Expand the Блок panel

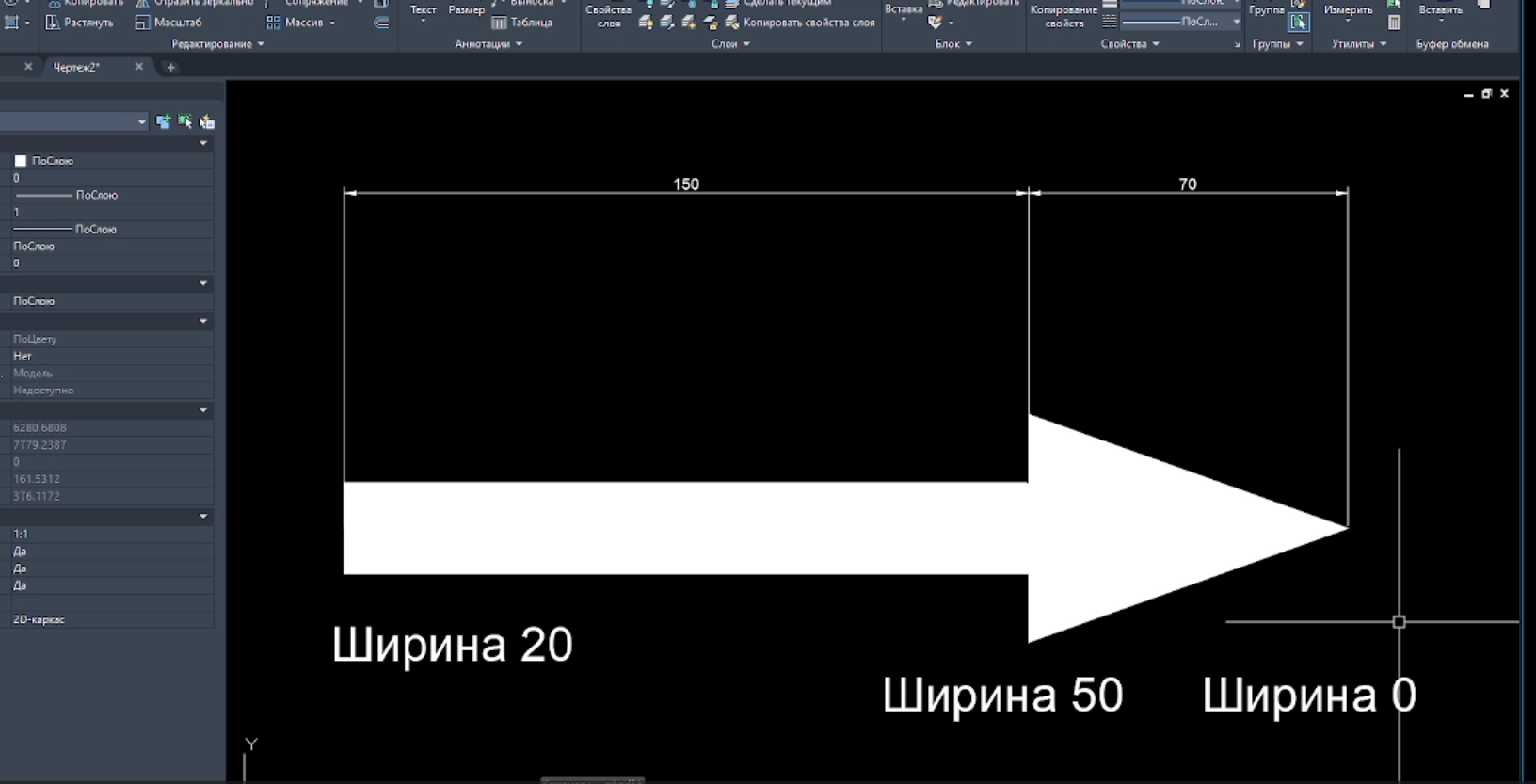click(x=953, y=44)
